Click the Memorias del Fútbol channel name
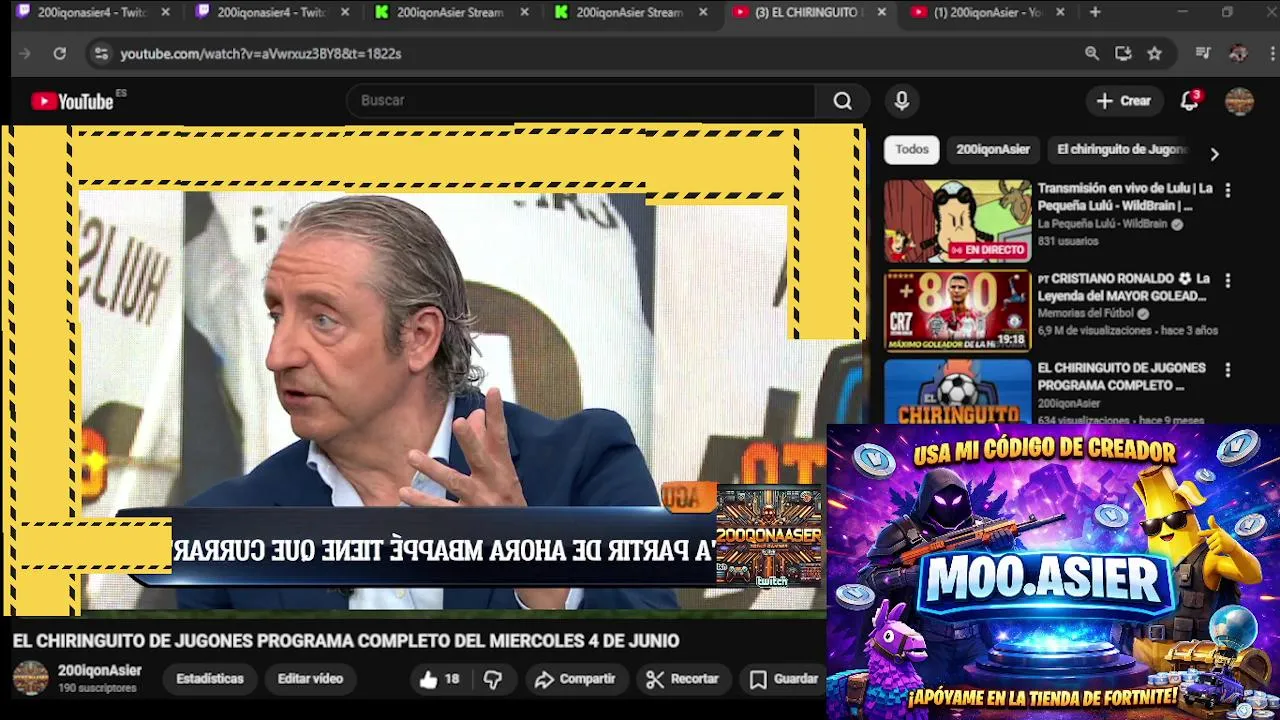Image resolution: width=1280 pixels, height=720 pixels. (x=1085, y=314)
